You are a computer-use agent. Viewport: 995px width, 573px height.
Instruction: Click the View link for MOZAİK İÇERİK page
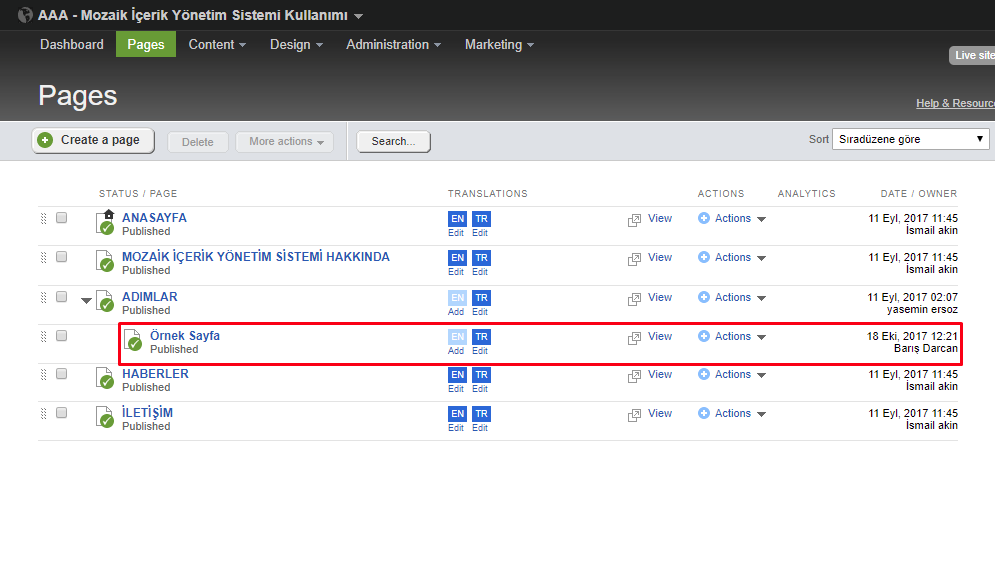pyautogui.click(x=660, y=257)
